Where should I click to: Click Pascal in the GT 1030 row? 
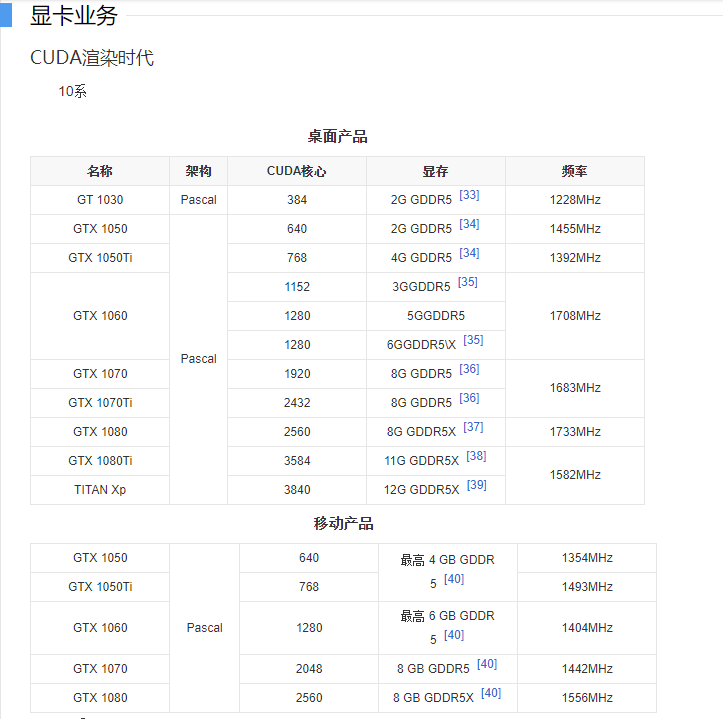[x=198, y=200]
